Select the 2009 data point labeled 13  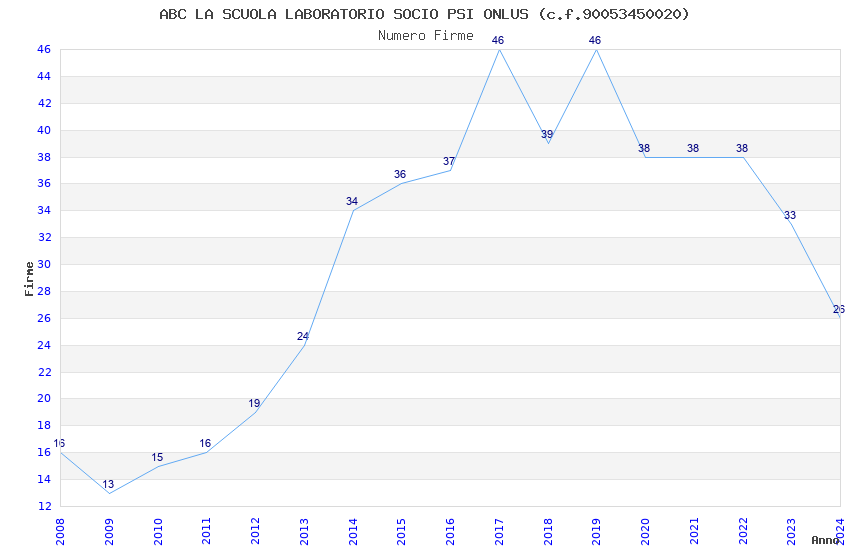click(x=108, y=484)
